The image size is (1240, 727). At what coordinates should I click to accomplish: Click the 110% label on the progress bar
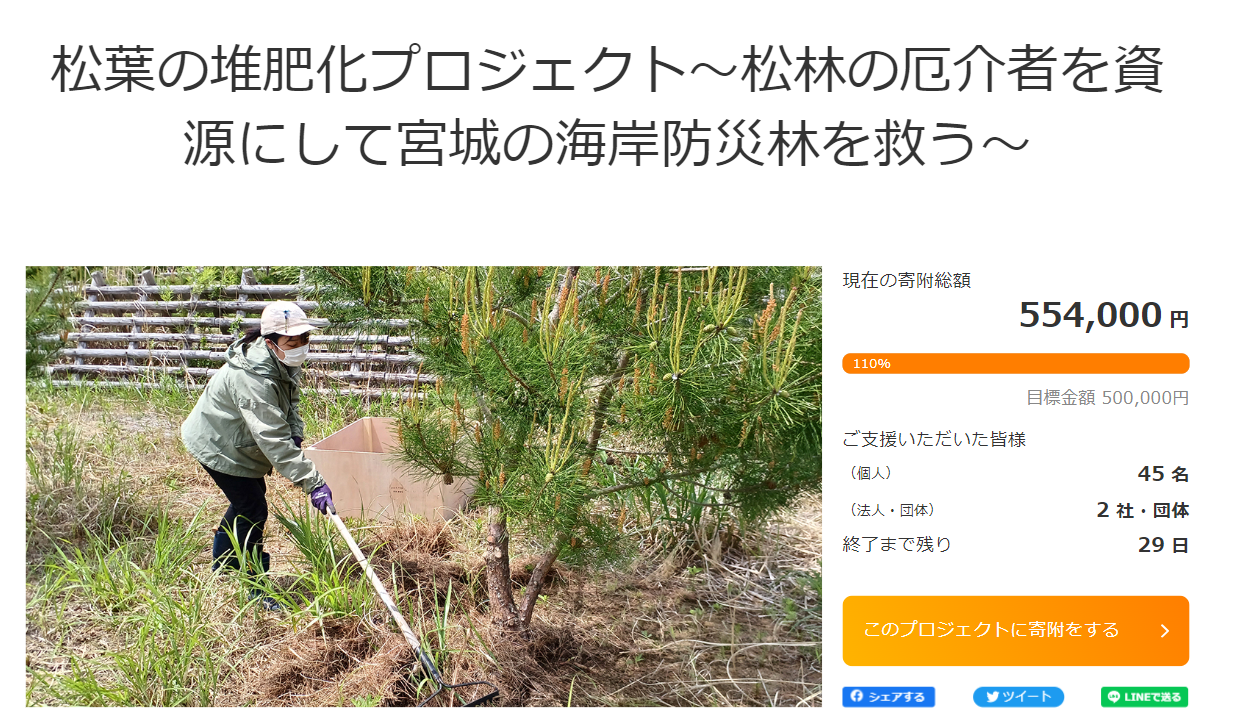coord(871,363)
